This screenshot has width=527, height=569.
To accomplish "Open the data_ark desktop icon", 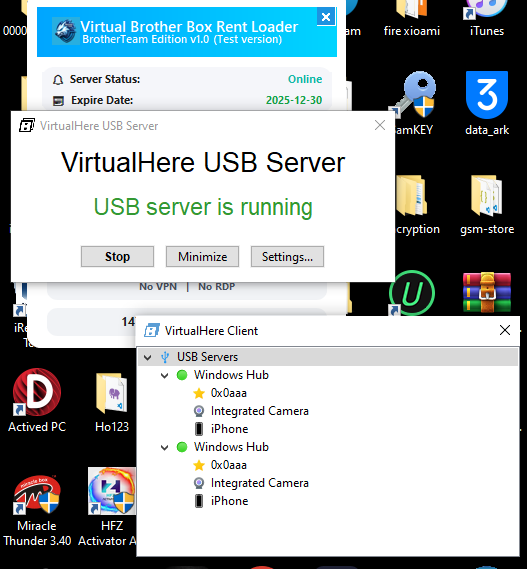I will point(487,103).
